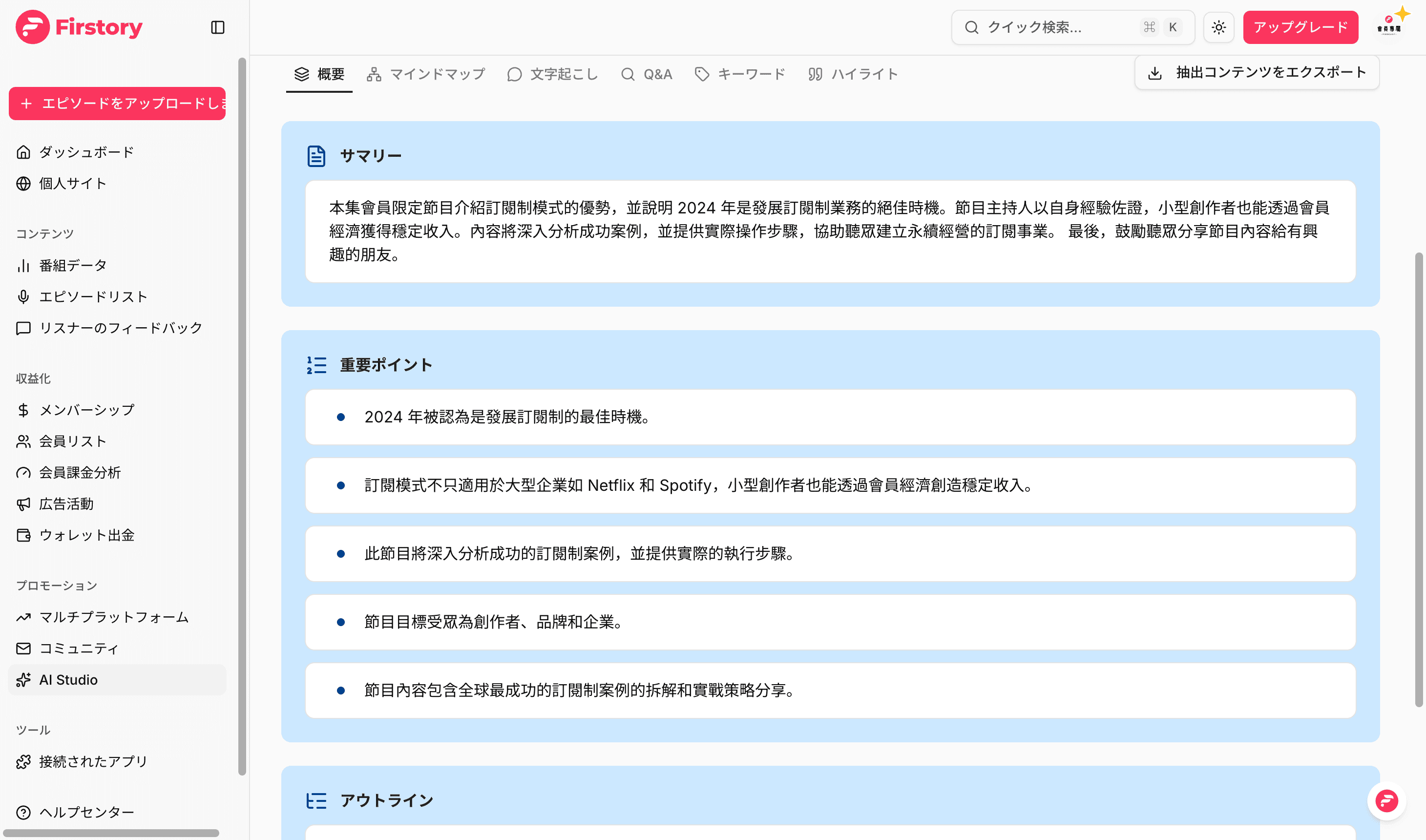Click the アウトライン list icon
Viewport: 1426px width, 840px height.
point(316,801)
